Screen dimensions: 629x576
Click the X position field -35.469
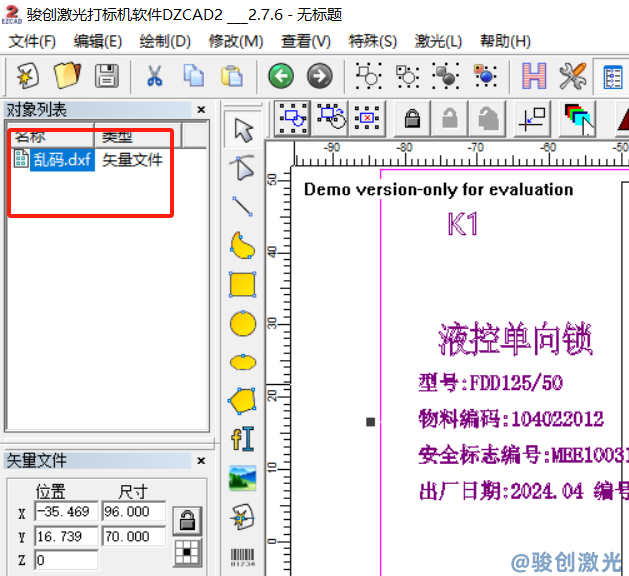66,511
